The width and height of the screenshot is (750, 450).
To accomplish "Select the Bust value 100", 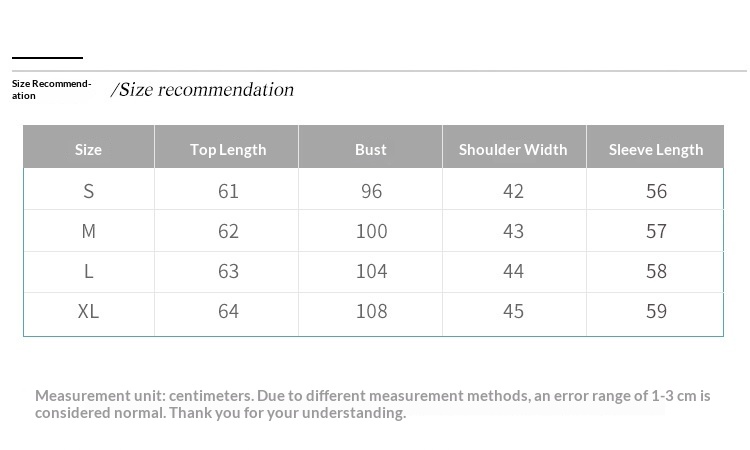I will coord(371,231).
